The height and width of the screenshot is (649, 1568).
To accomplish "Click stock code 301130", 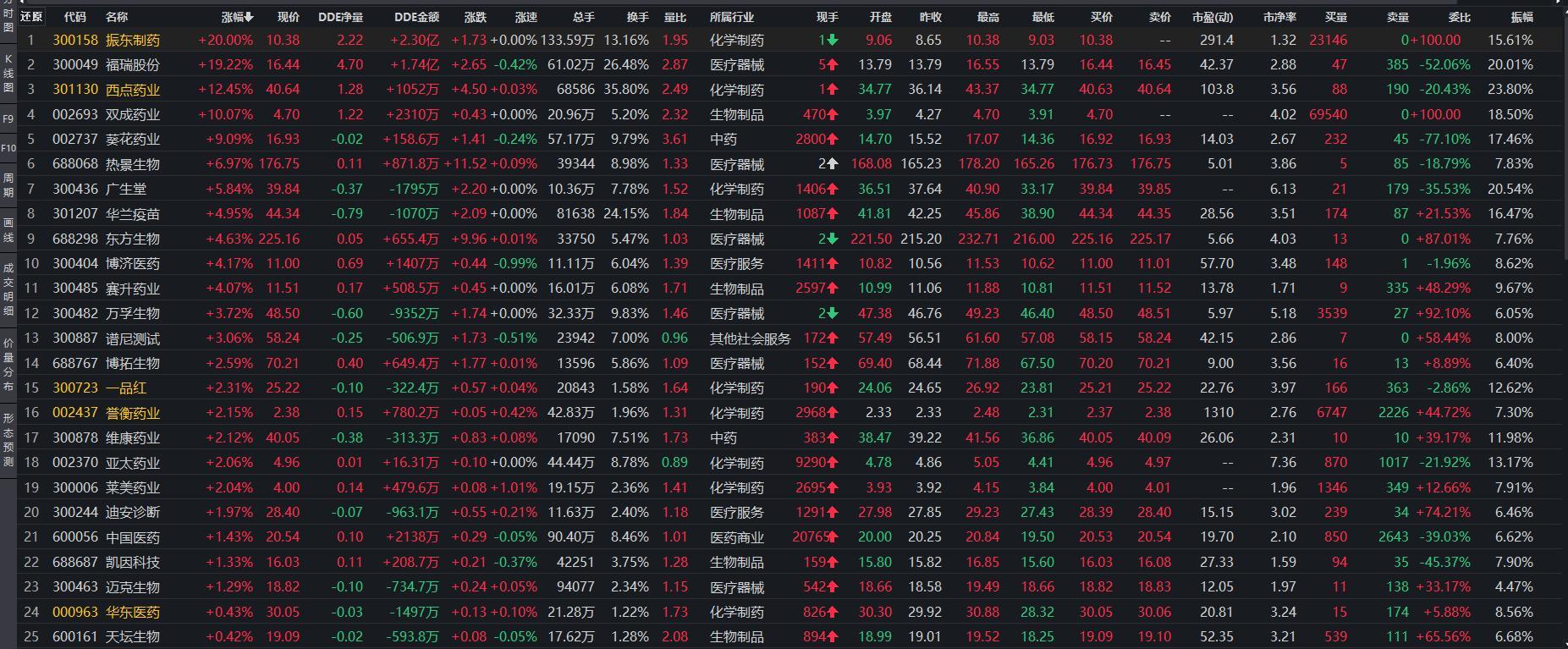I will (75, 90).
